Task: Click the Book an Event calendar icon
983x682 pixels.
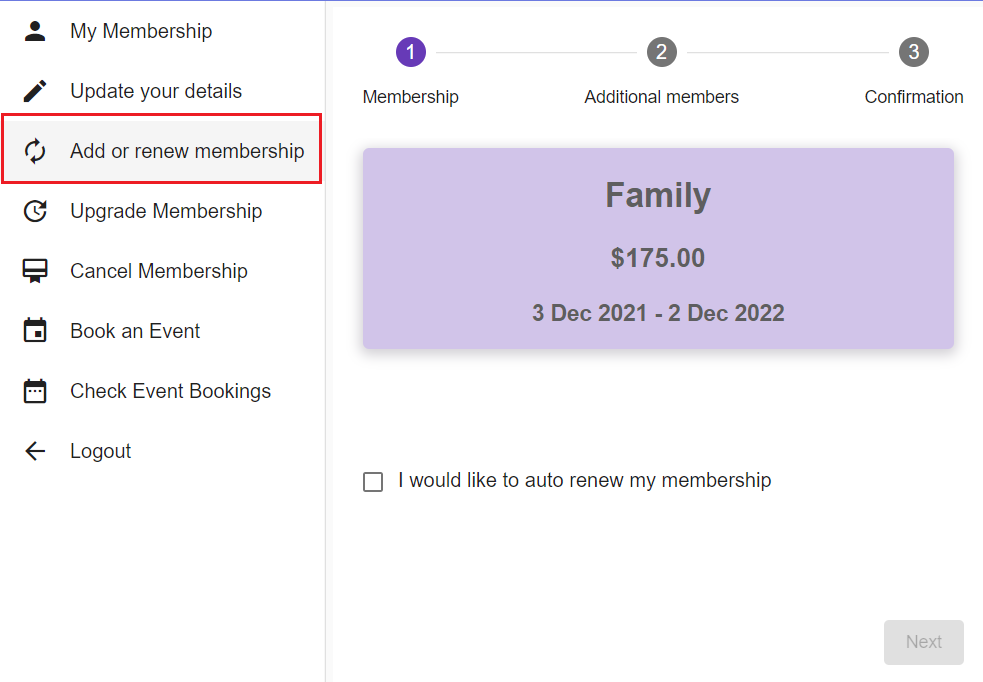Action: 35,331
